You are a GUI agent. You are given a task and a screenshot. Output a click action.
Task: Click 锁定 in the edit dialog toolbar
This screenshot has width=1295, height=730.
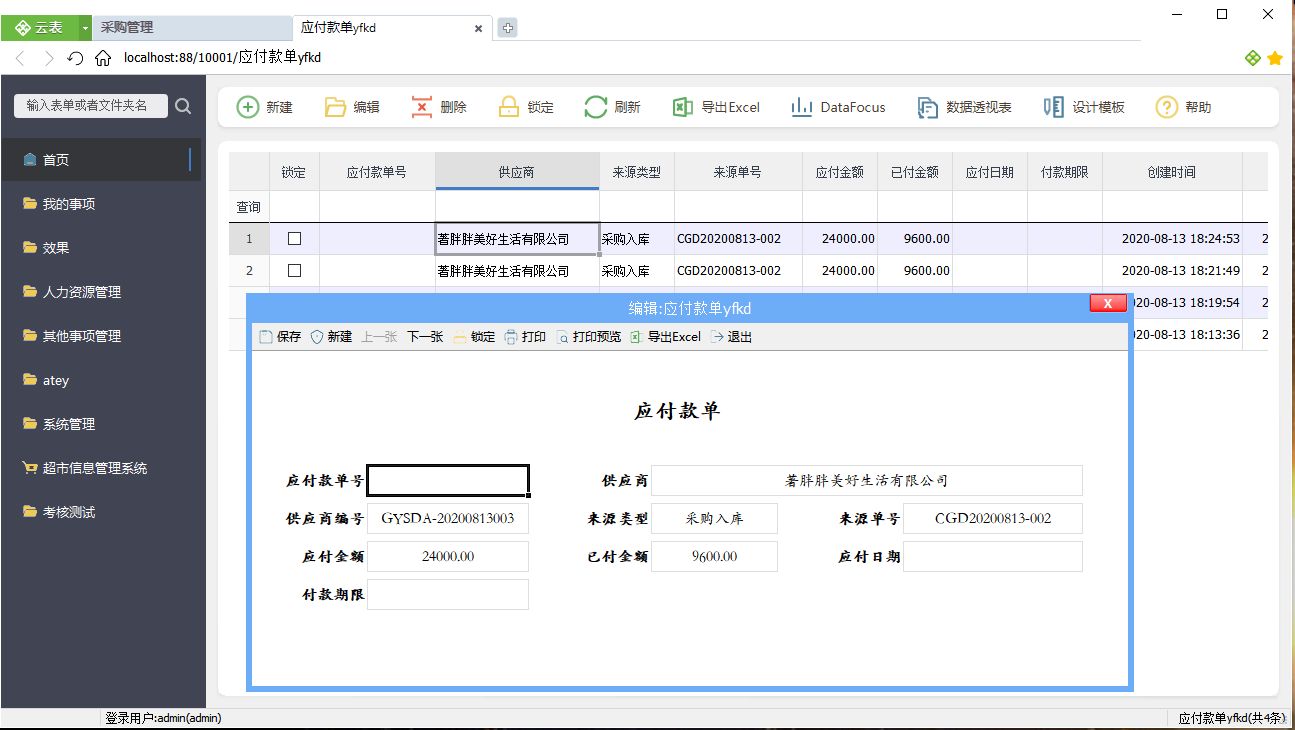pos(474,337)
